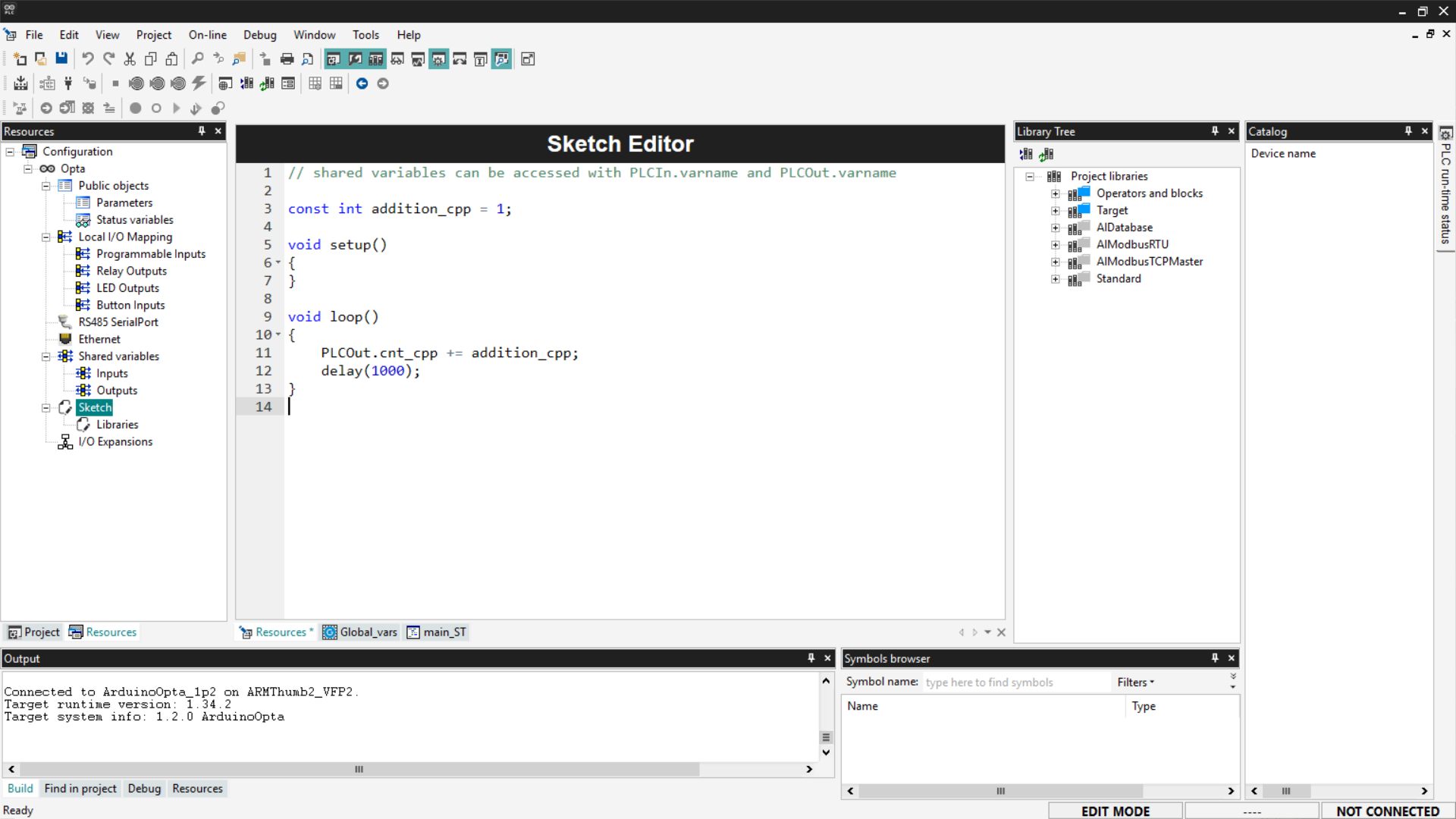Click the Undo arrow icon
The height and width of the screenshot is (819, 1456).
click(88, 59)
